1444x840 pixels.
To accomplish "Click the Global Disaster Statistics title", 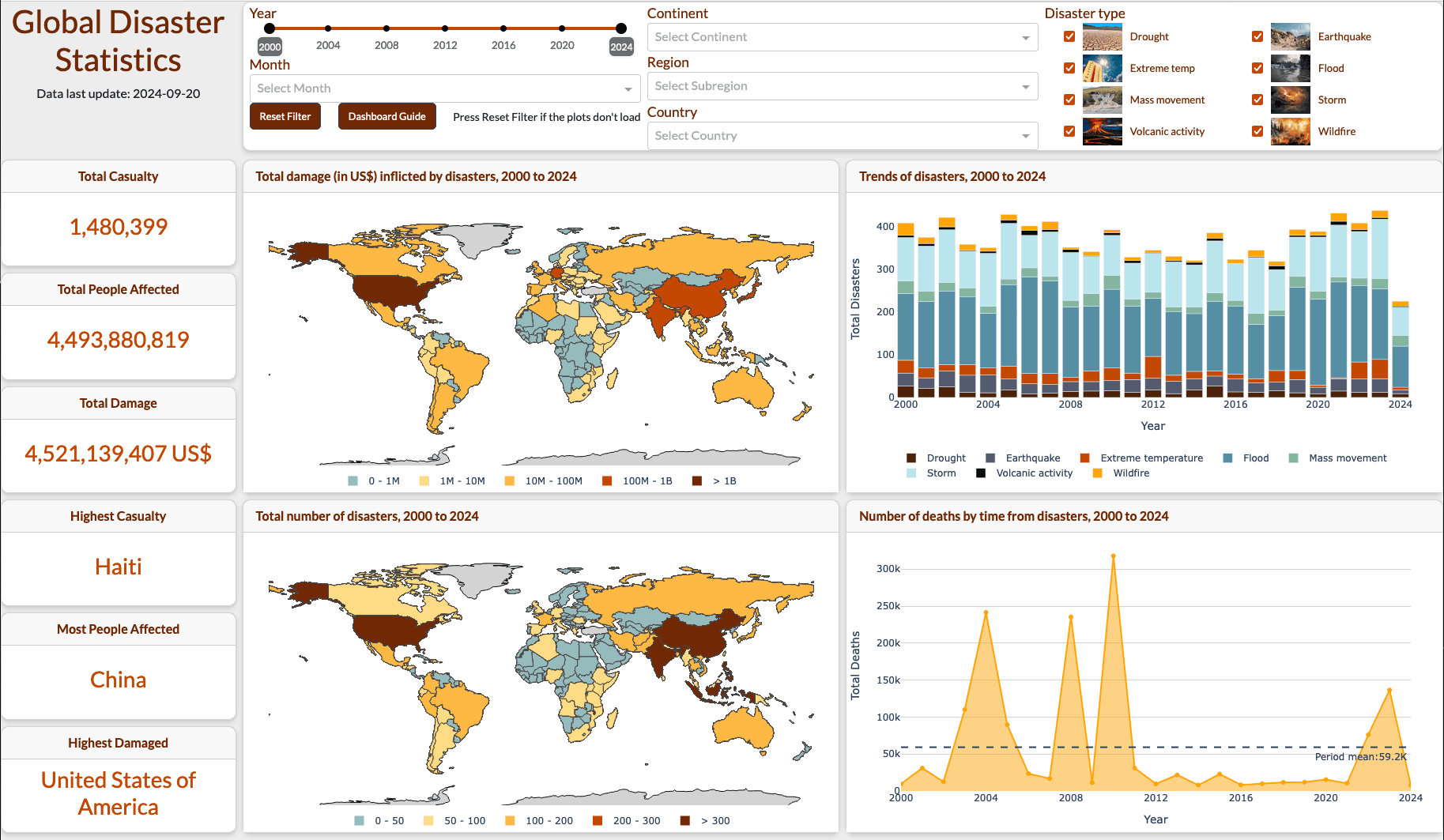I will [119, 41].
